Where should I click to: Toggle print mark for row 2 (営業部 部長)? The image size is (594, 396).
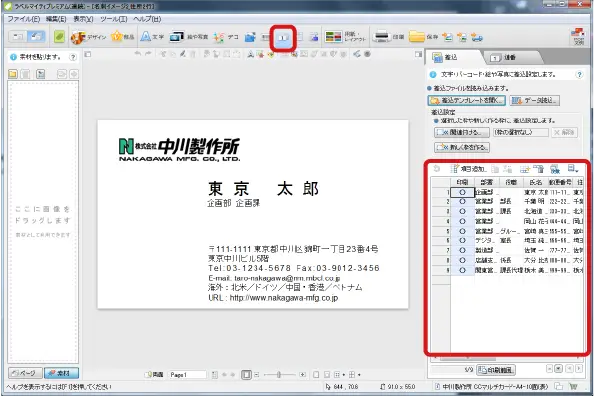[x=462, y=202]
